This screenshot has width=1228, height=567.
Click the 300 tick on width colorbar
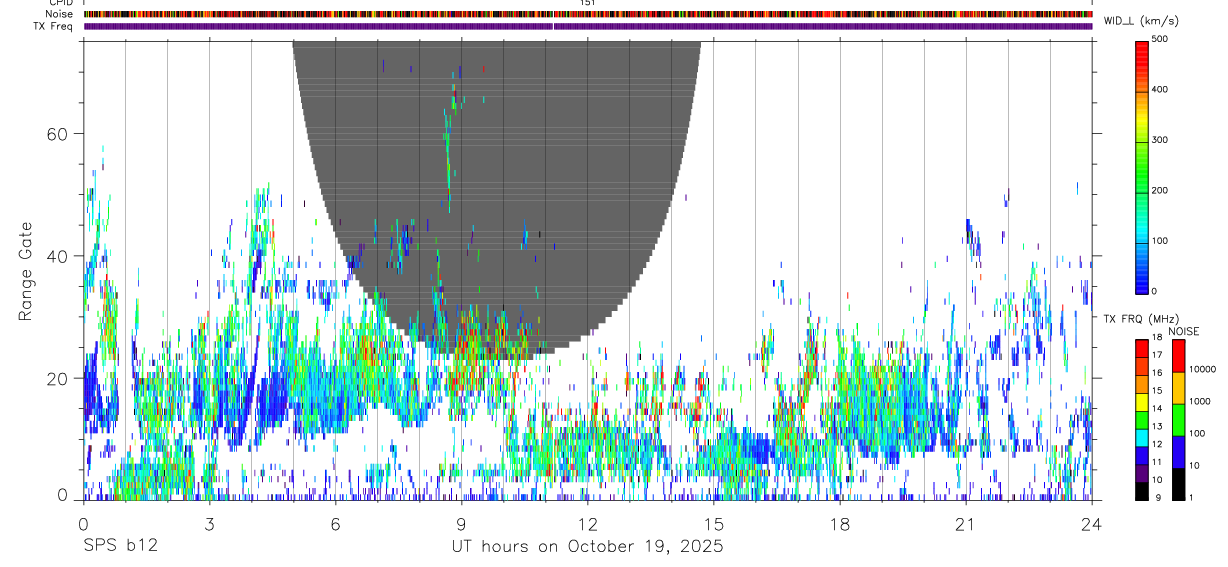(x=1161, y=140)
